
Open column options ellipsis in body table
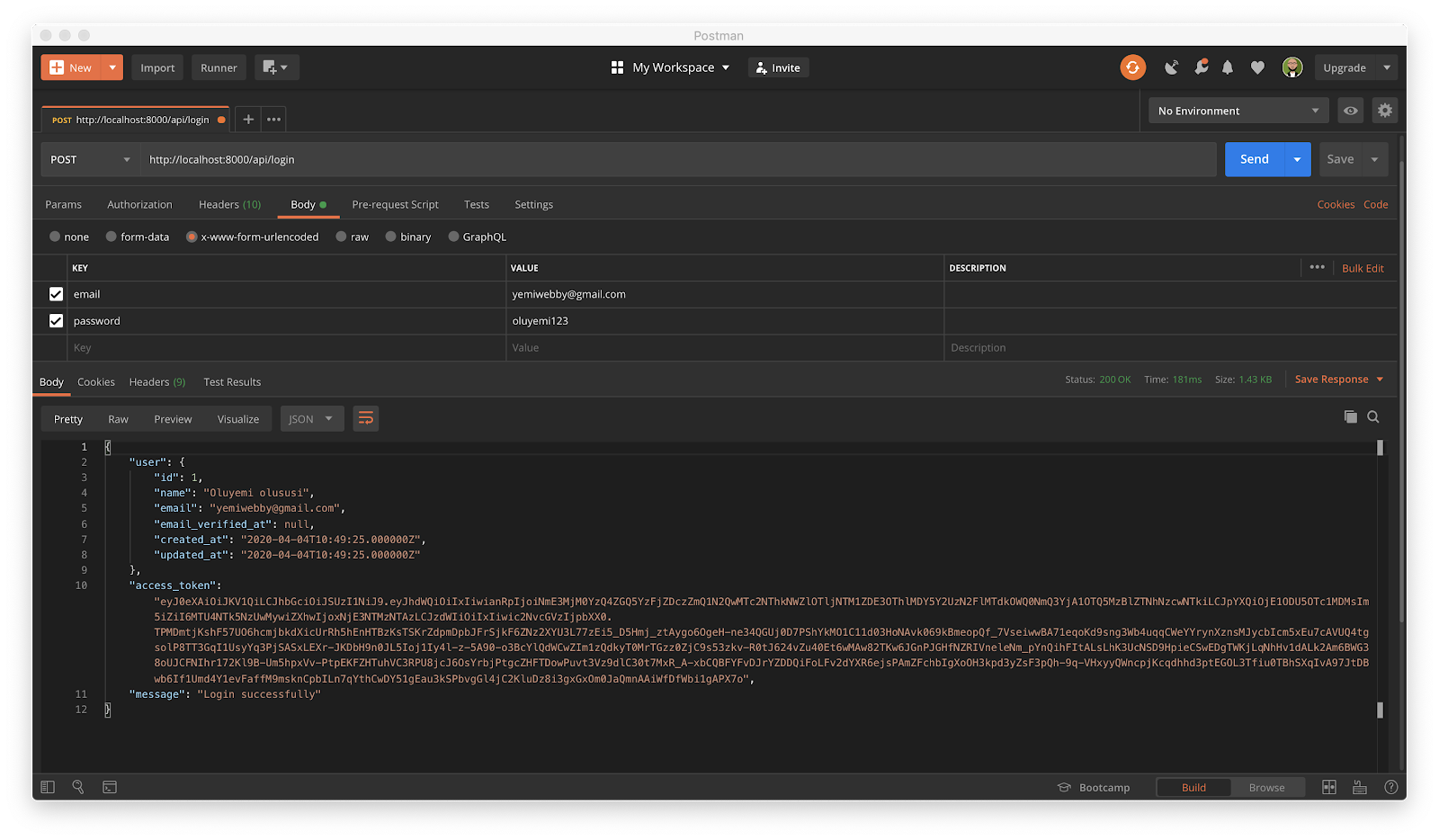[x=1317, y=267]
